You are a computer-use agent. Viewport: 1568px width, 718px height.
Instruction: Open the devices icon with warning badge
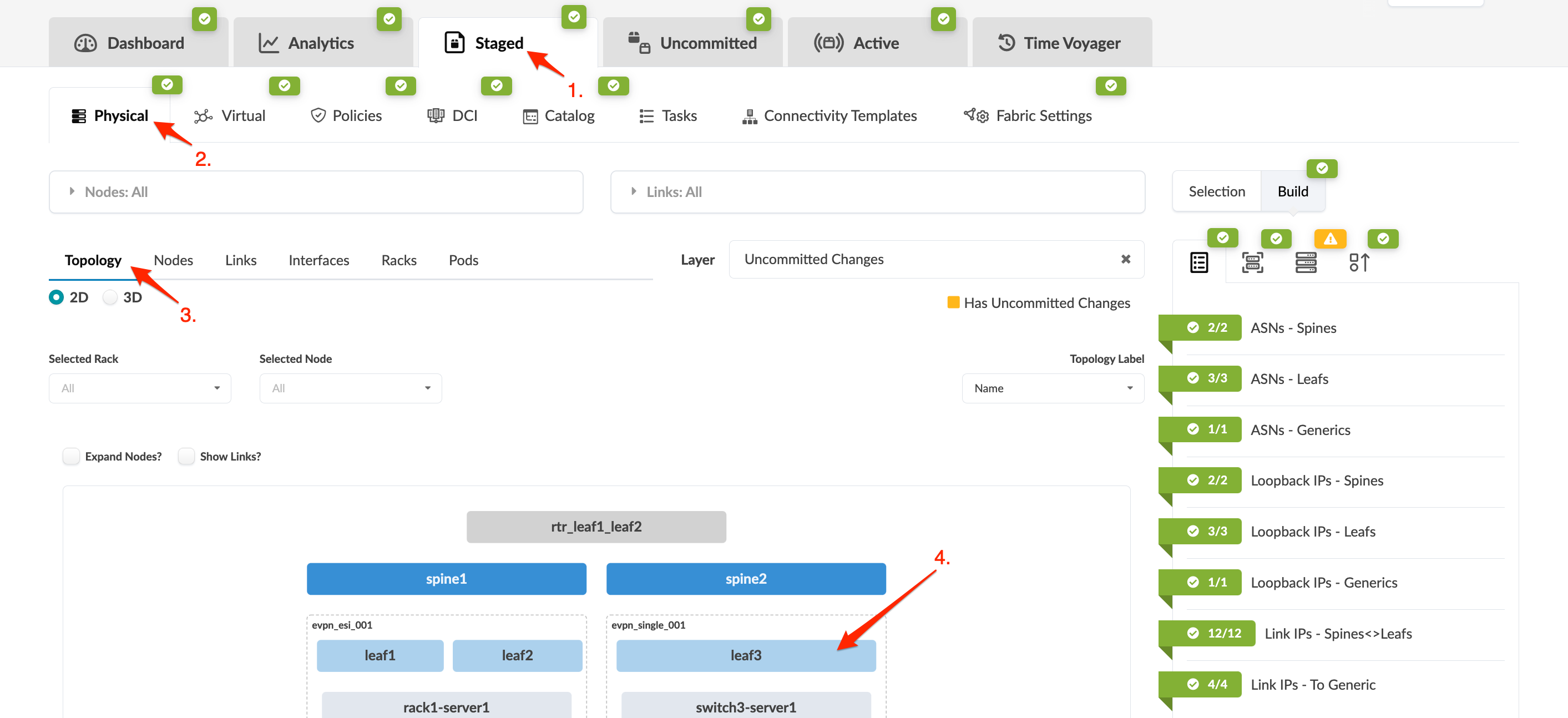click(x=1306, y=263)
